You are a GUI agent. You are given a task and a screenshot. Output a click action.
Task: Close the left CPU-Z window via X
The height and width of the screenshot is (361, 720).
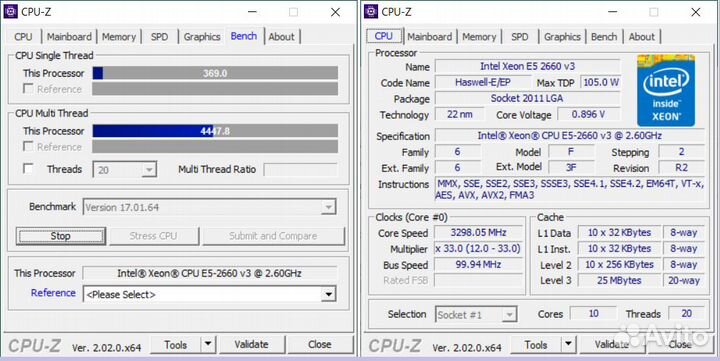pyautogui.click(x=336, y=12)
